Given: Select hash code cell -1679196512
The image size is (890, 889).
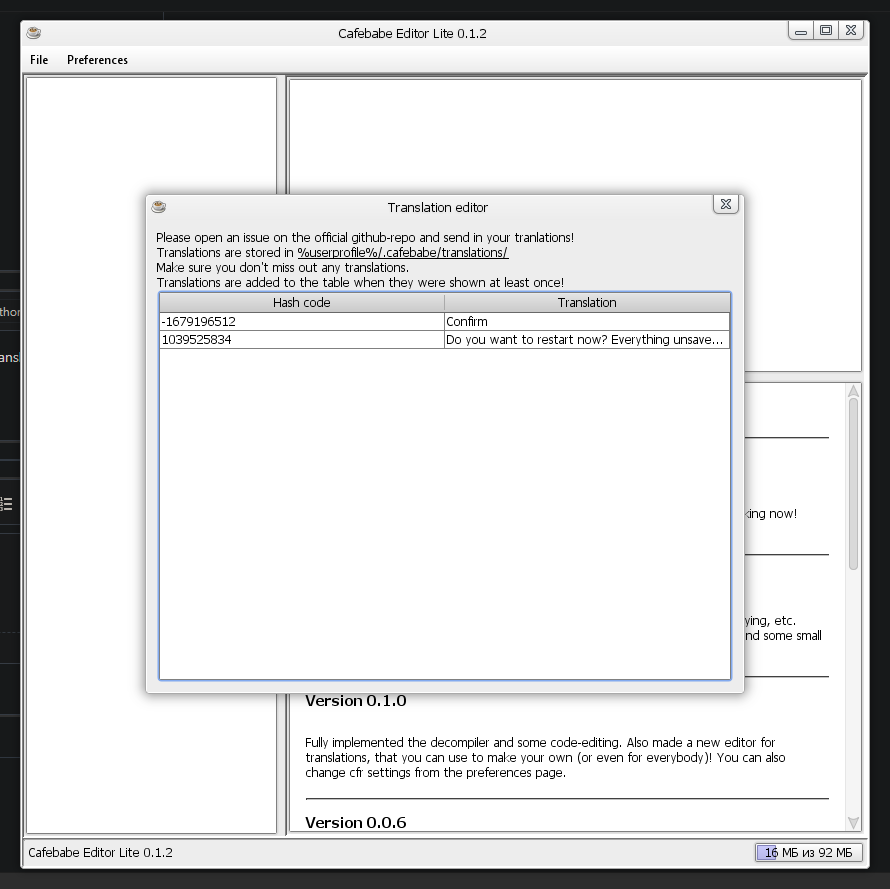Looking at the screenshot, I should pos(301,321).
